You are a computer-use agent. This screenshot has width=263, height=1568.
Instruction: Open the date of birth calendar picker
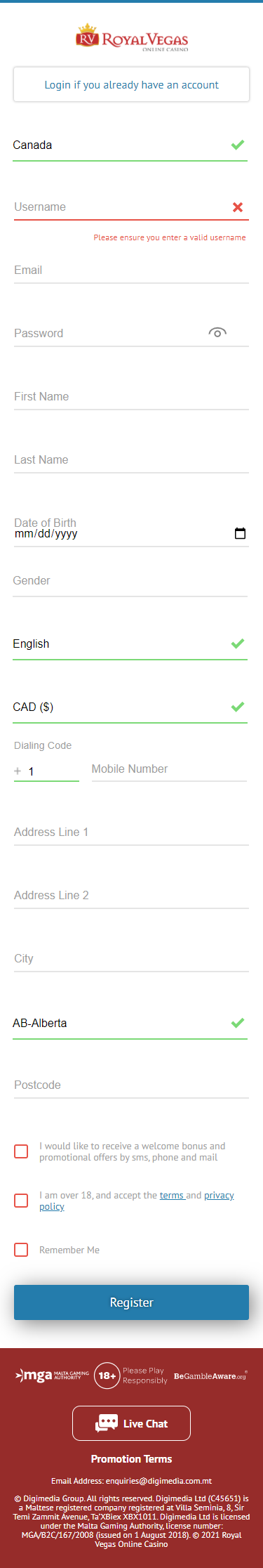[240, 533]
